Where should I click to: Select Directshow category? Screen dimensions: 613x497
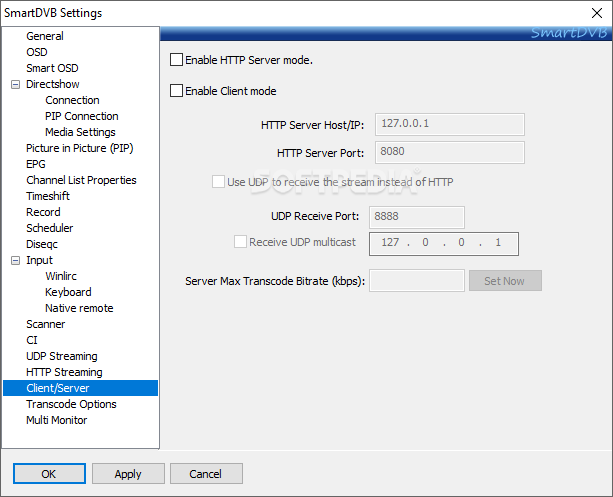[53, 84]
